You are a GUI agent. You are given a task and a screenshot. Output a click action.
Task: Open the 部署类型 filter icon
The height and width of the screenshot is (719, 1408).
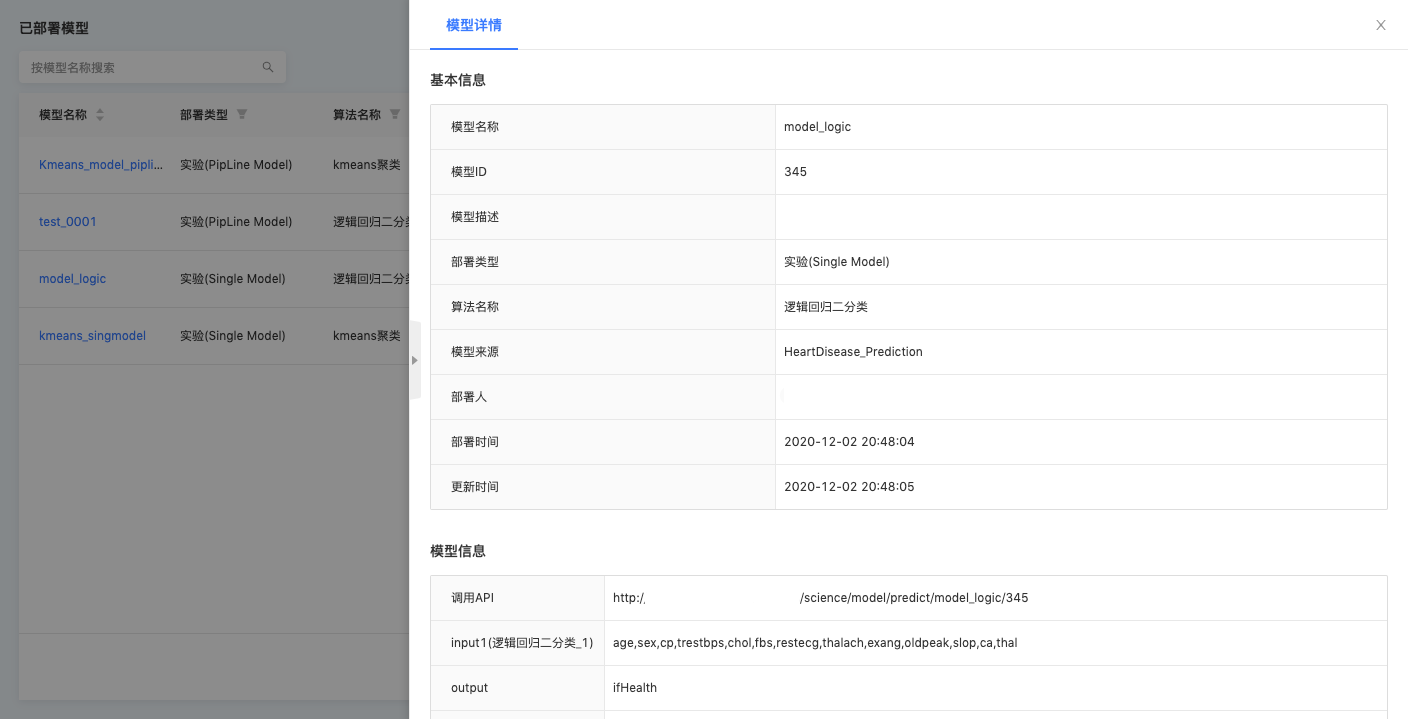click(242, 114)
